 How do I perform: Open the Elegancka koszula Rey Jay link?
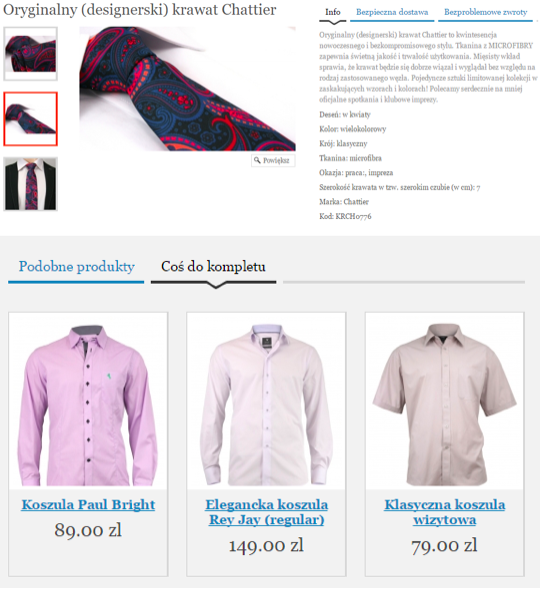(x=267, y=512)
